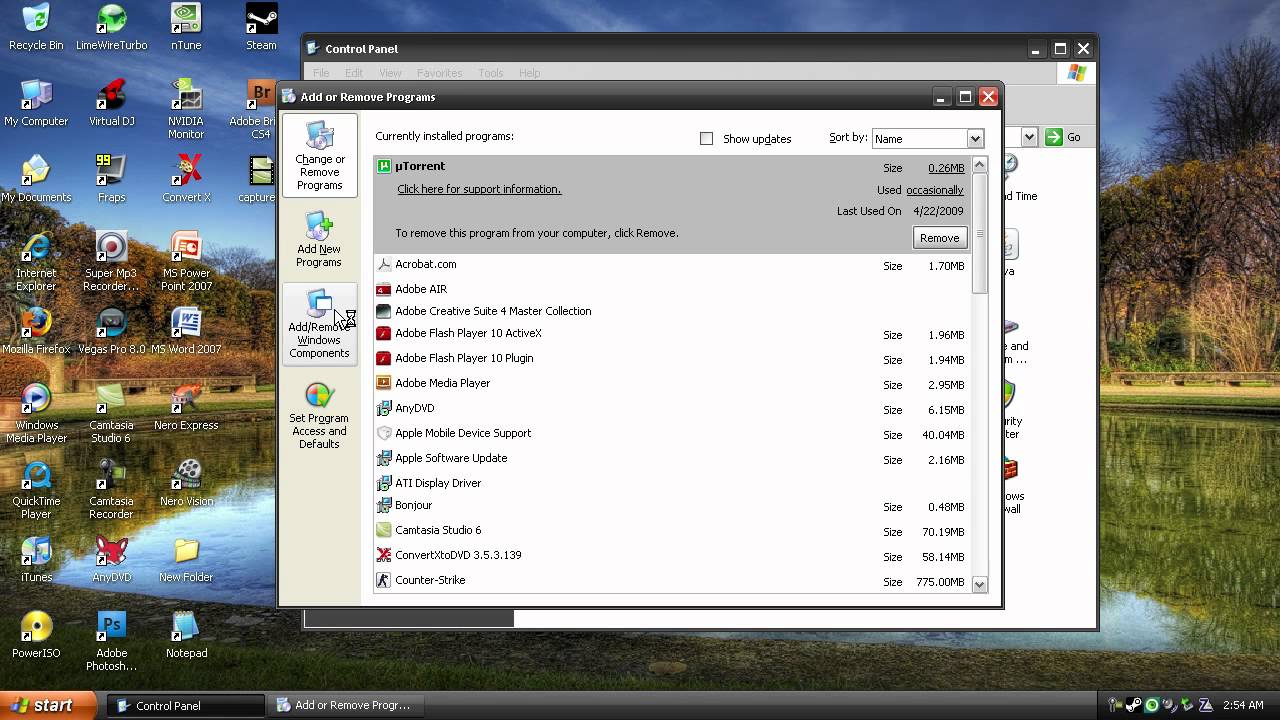Image resolution: width=1280 pixels, height=720 pixels.
Task: Switch to the Control Panel taskbar button
Action: point(186,706)
